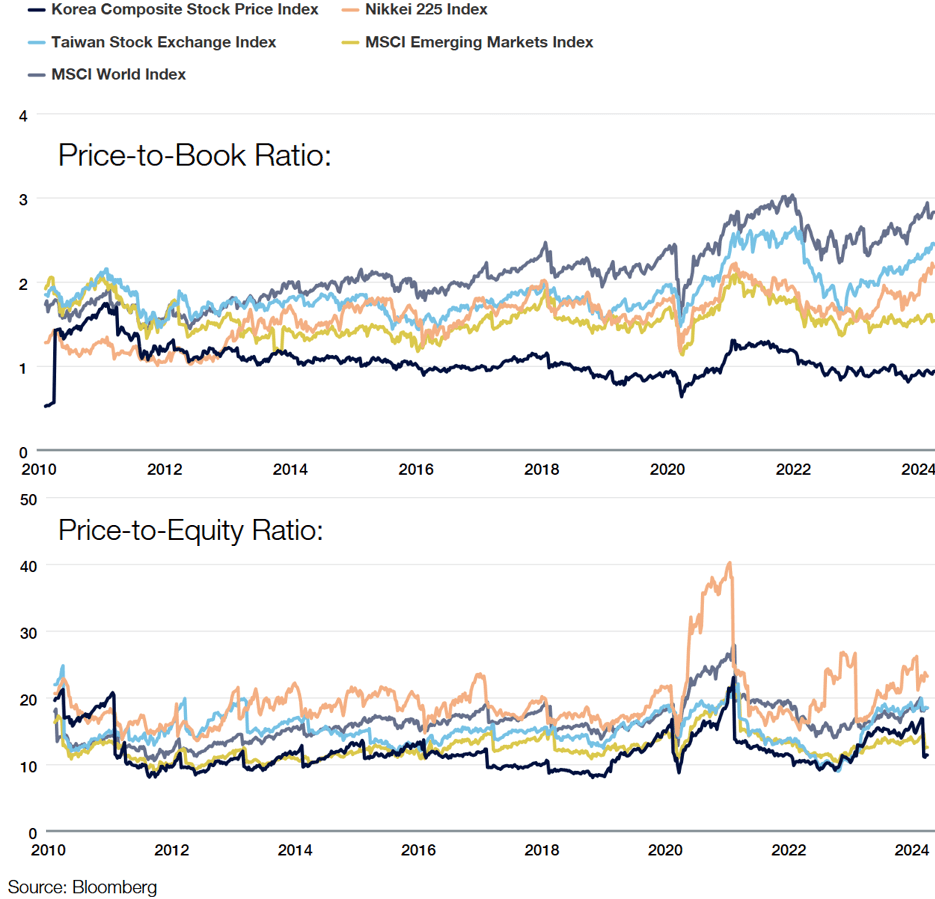Click 2024 on the Price-to-Book chart x-axis
The height and width of the screenshot is (899, 935).
click(x=916, y=469)
